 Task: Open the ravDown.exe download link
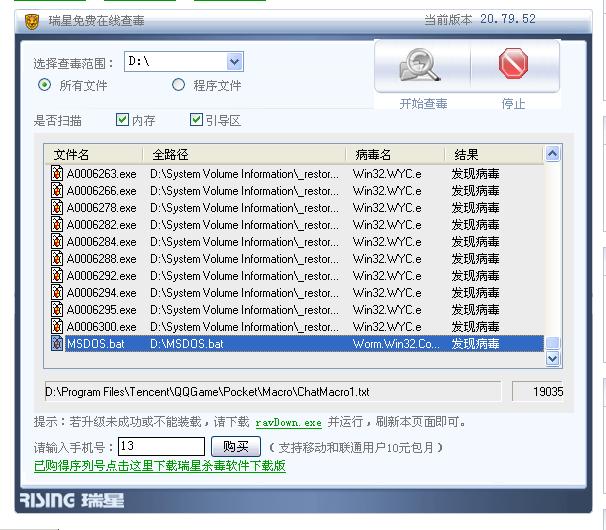point(288,423)
